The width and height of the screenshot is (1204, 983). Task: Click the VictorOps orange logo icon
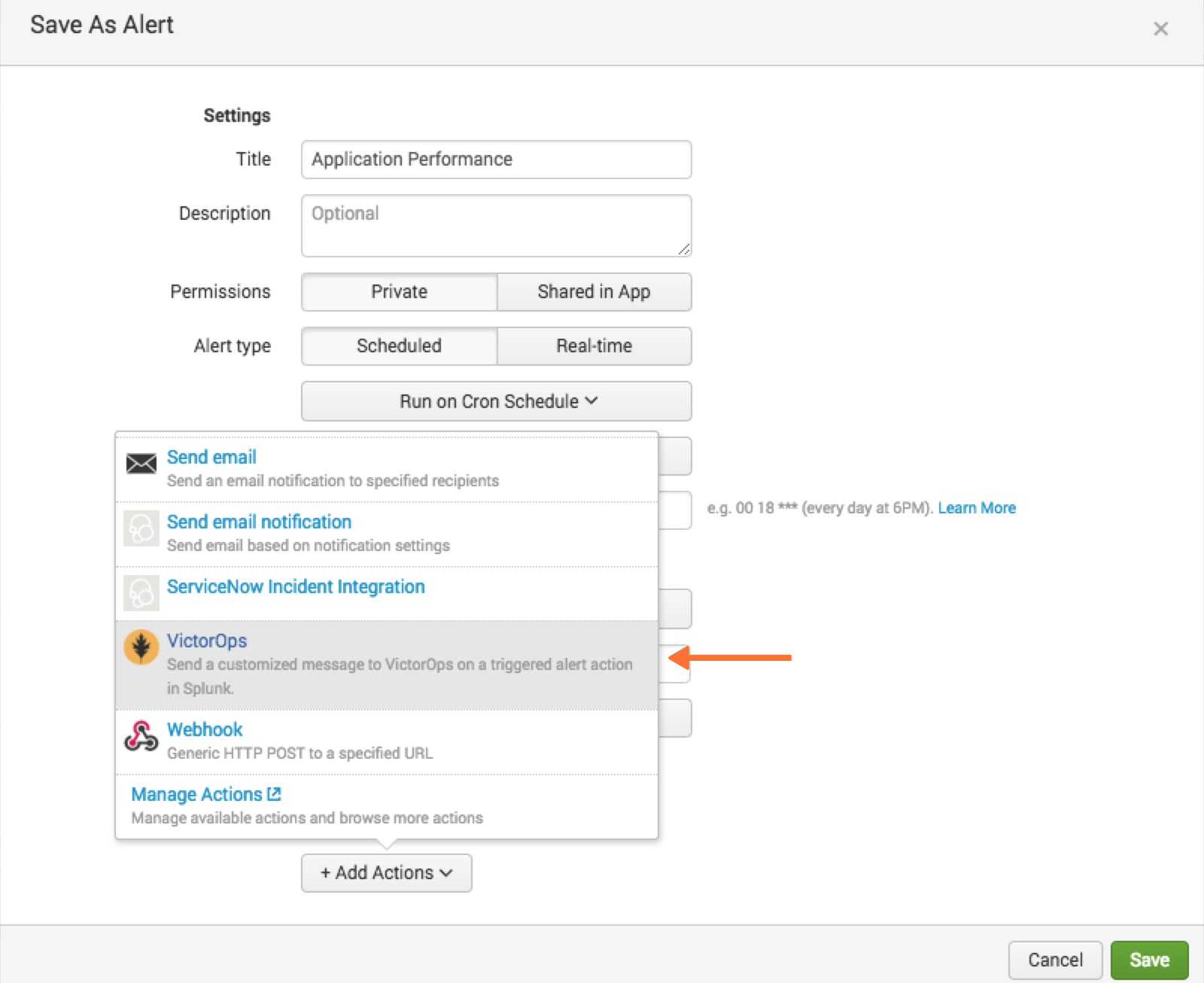coord(141,647)
